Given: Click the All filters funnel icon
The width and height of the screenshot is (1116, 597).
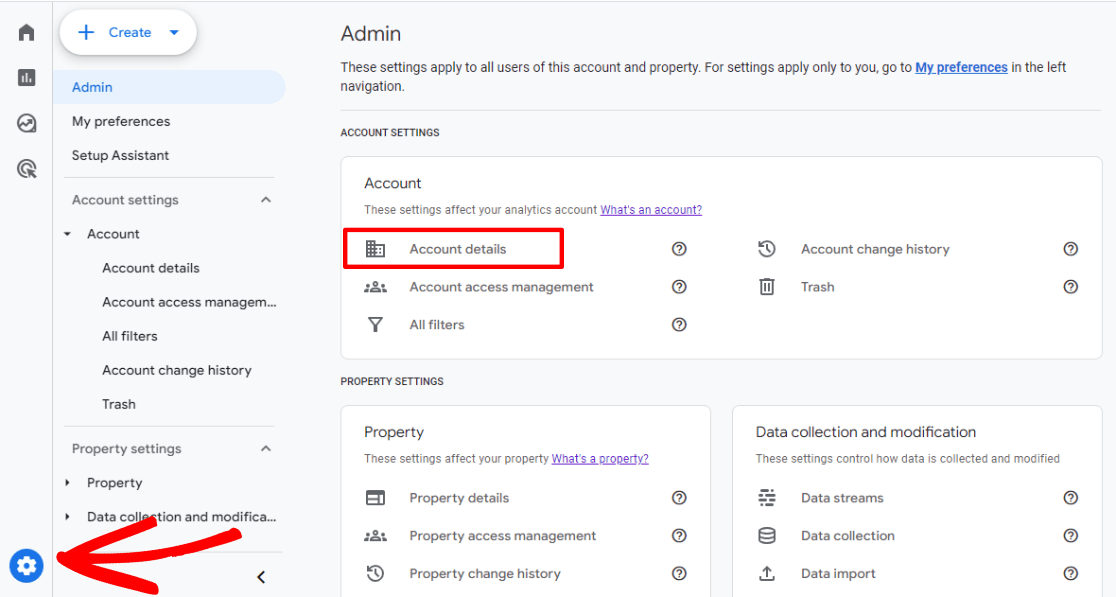Looking at the screenshot, I should coord(375,324).
